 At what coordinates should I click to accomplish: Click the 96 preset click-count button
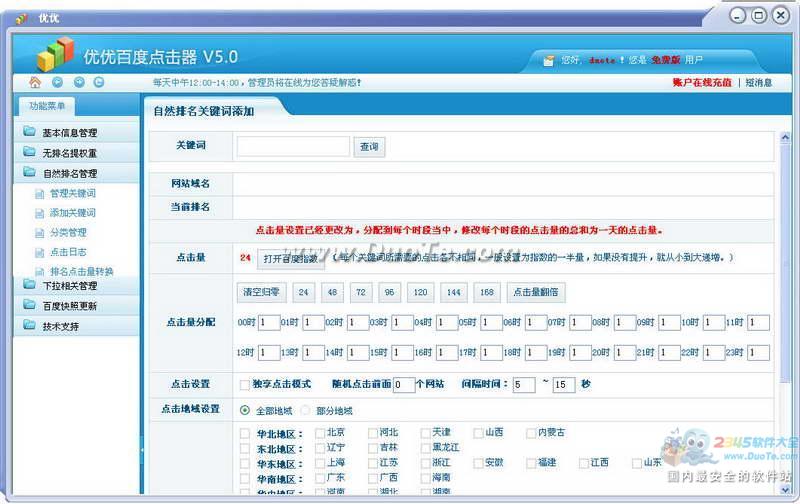[389, 292]
